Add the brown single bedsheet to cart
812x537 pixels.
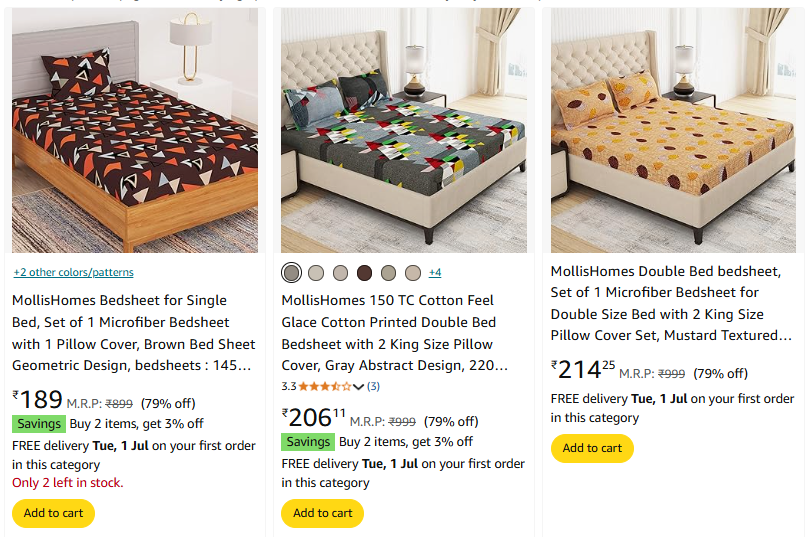tap(53, 513)
